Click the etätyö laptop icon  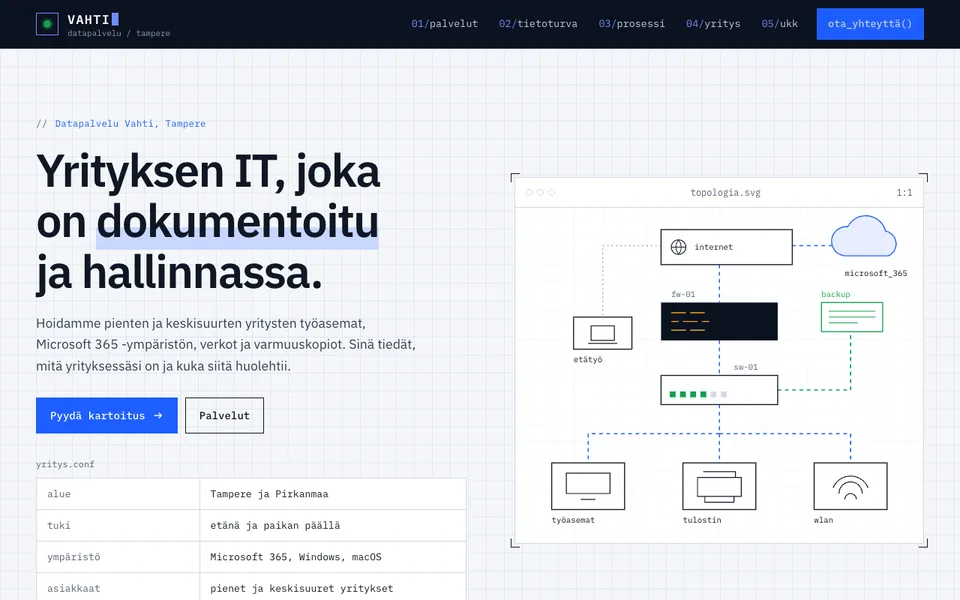click(x=602, y=333)
